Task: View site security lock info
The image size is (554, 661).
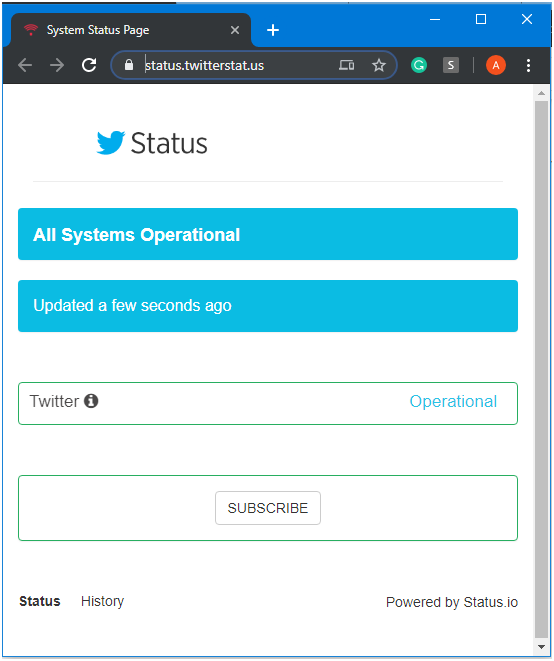Action: pos(129,65)
